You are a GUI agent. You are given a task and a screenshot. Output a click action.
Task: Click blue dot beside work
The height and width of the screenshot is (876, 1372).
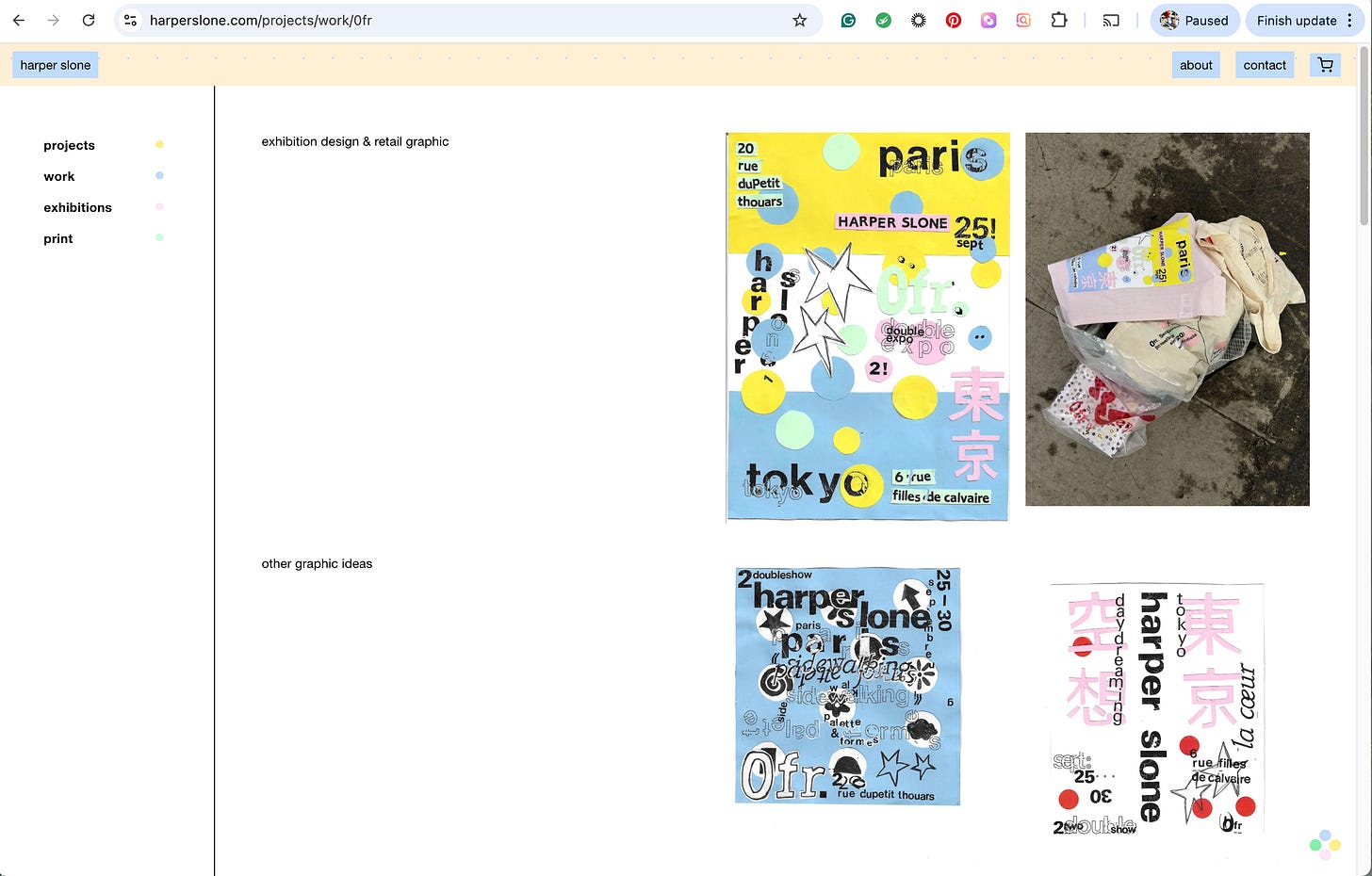click(x=159, y=175)
